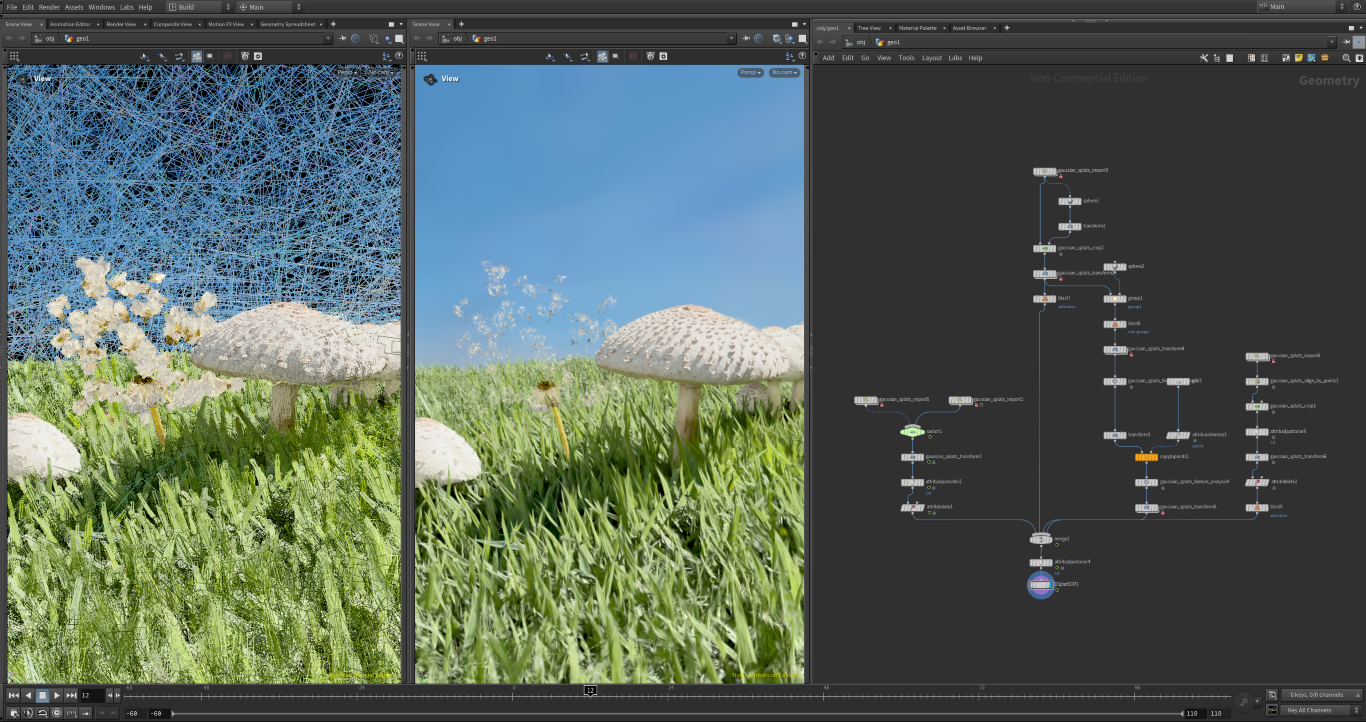
Task: Click the pin icon in left viewport pane
Action: point(342,39)
